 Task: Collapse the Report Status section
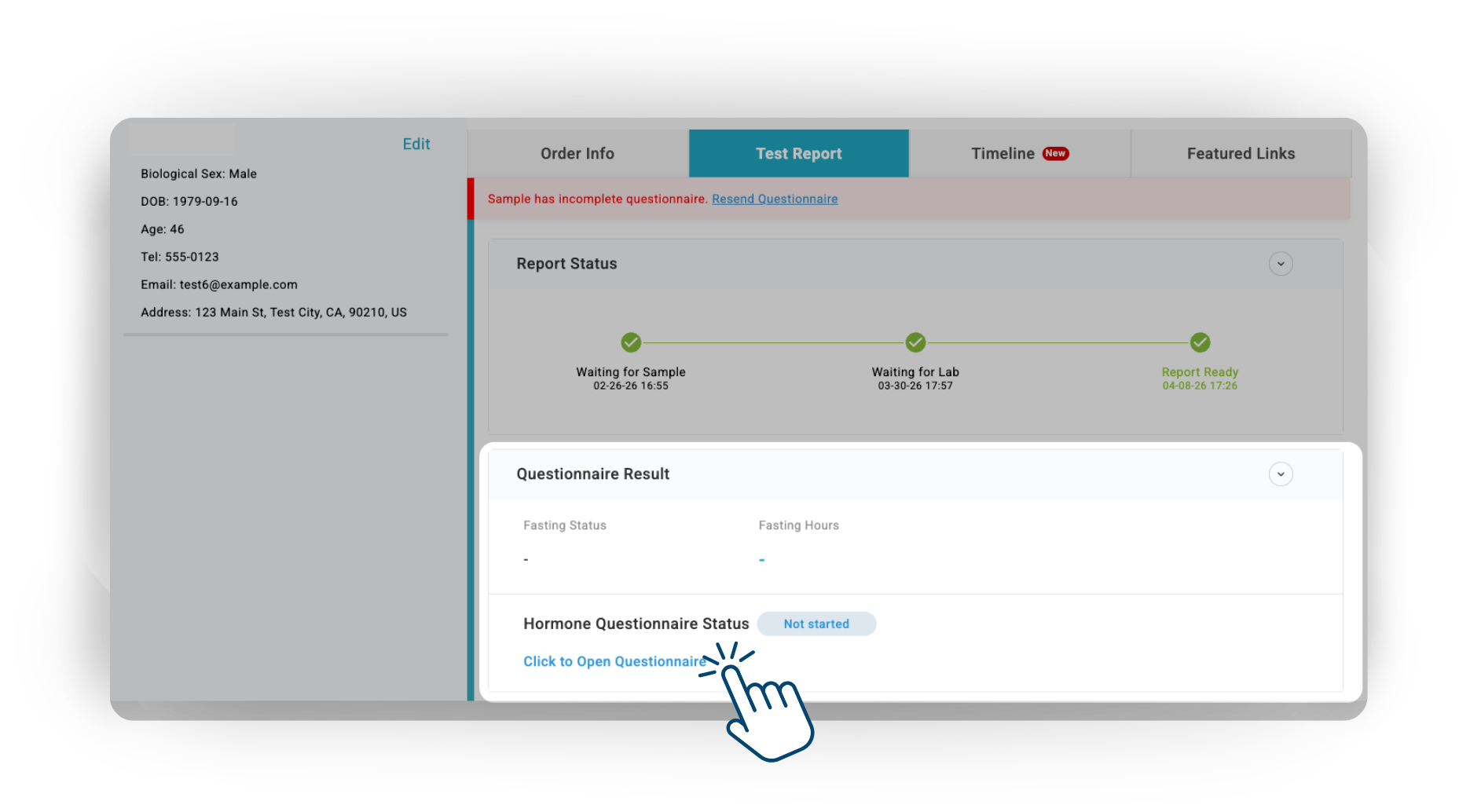pos(1281,264)
